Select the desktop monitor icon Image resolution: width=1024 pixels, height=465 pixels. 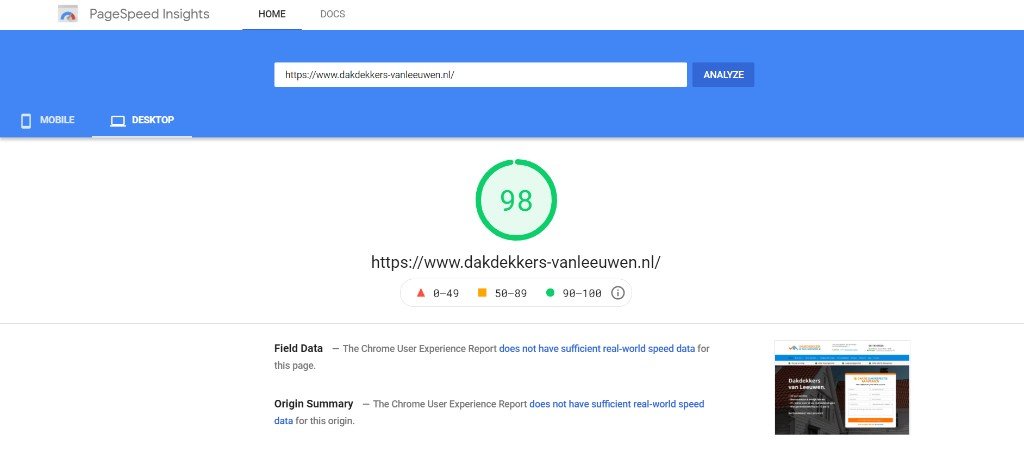click(118, 121)
